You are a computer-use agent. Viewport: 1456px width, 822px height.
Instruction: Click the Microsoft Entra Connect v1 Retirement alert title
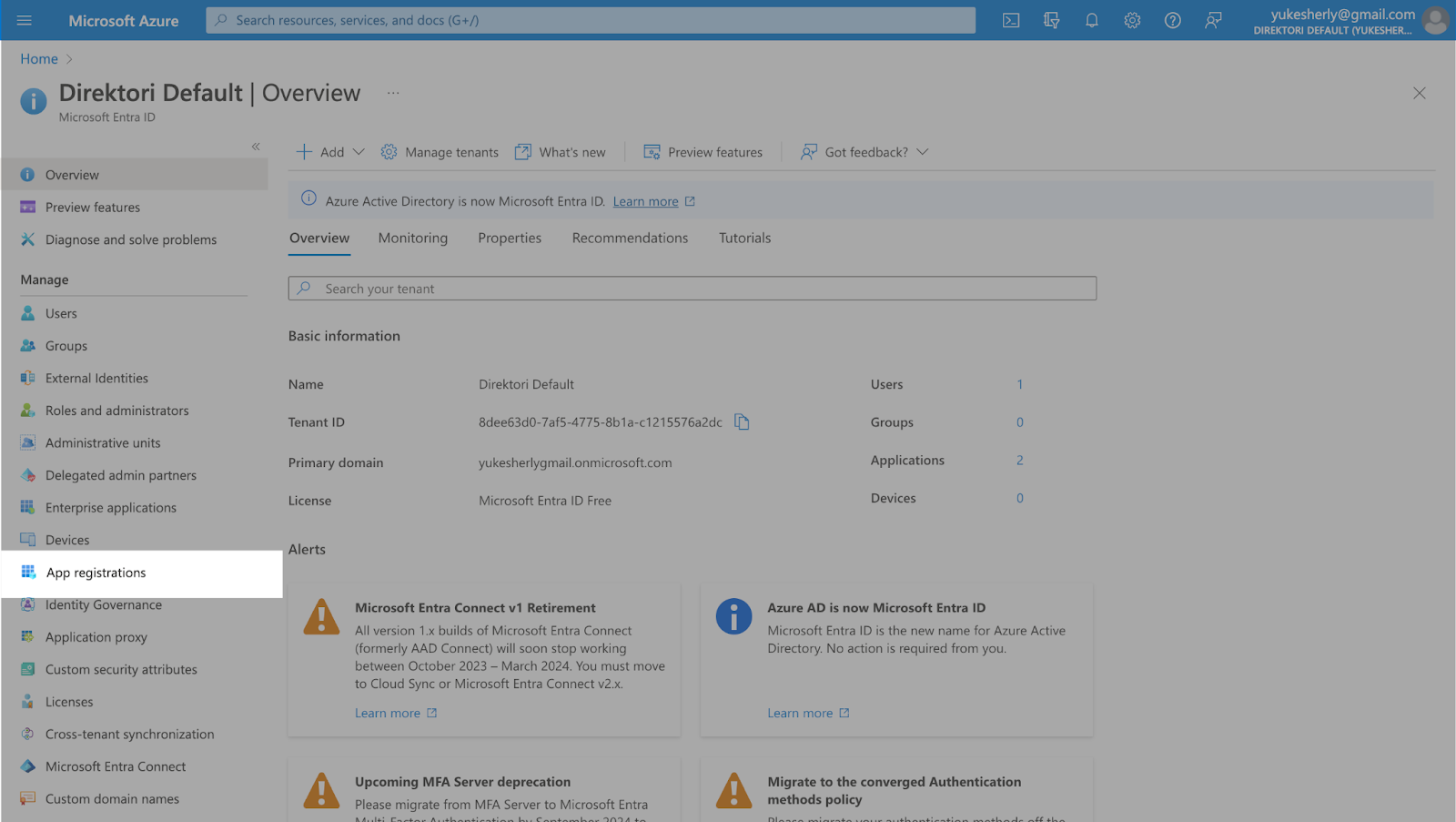coord(475,607)
